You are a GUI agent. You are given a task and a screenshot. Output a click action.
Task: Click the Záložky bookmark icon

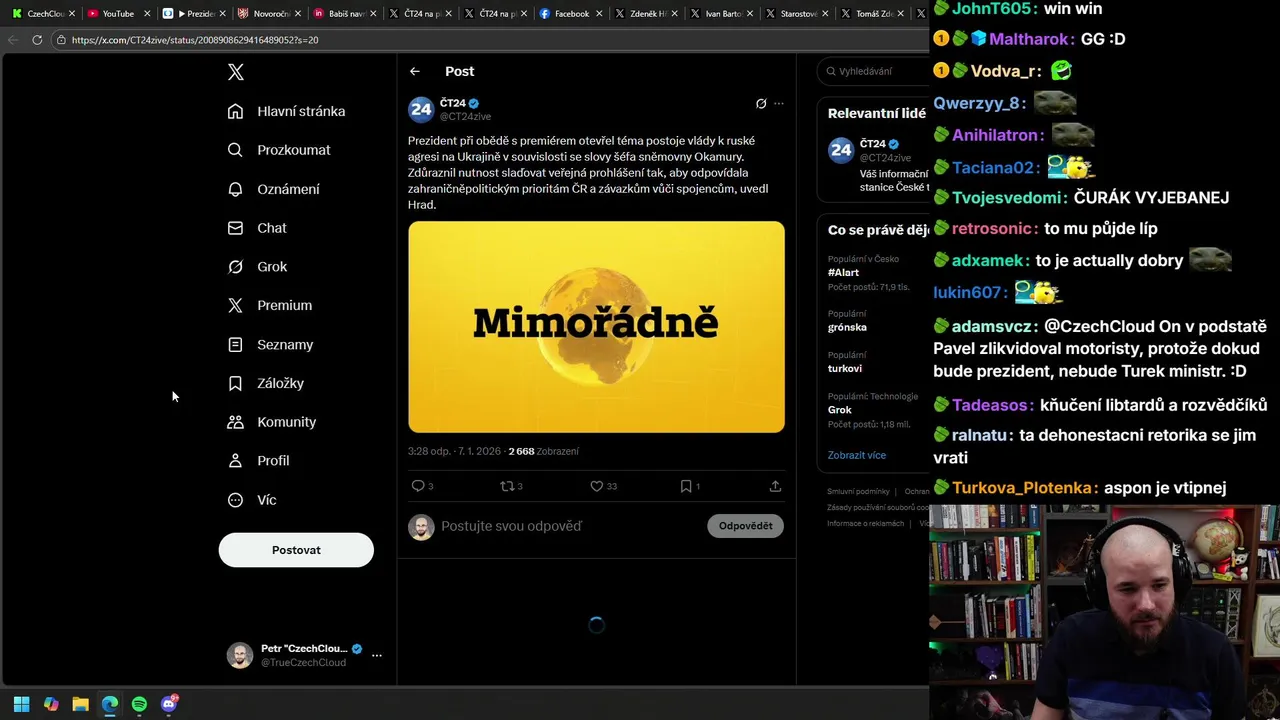235,383
